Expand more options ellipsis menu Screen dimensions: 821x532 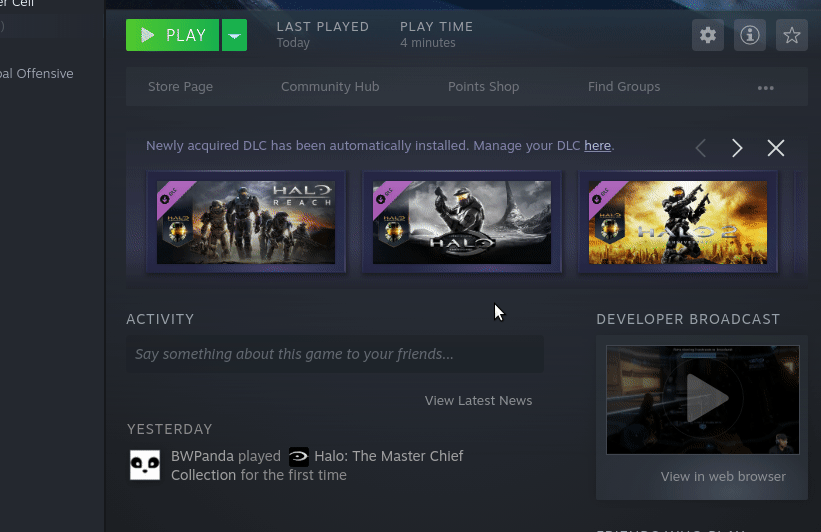(765, 88)
